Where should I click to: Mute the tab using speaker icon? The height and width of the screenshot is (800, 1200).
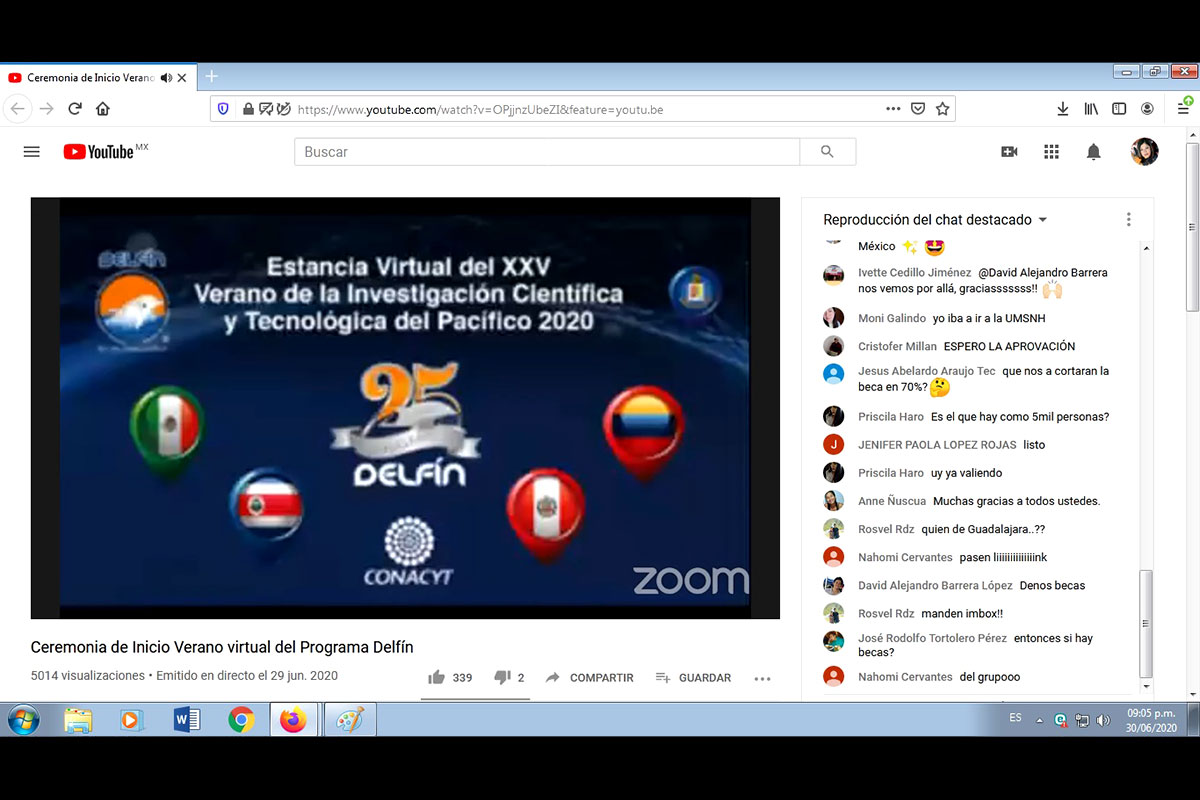[166, 78]
